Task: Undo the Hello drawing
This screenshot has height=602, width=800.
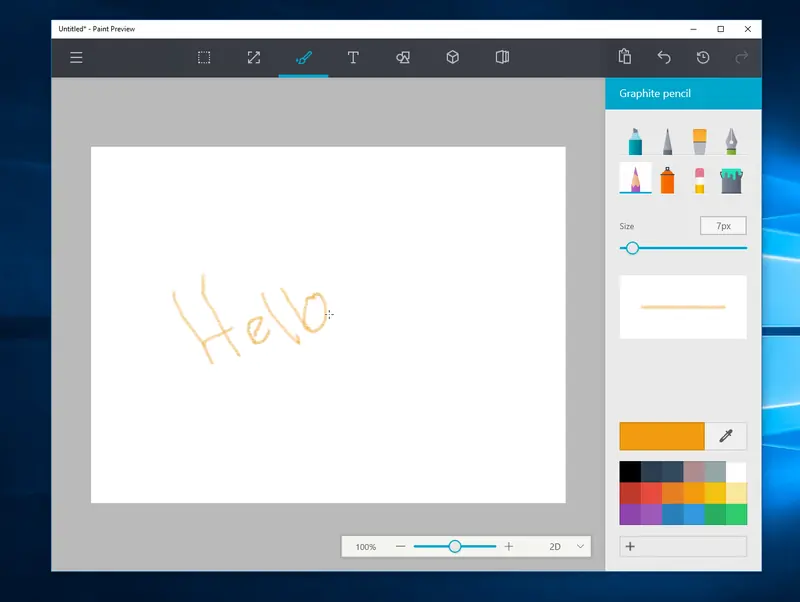Action: click(x=663, y=57)
